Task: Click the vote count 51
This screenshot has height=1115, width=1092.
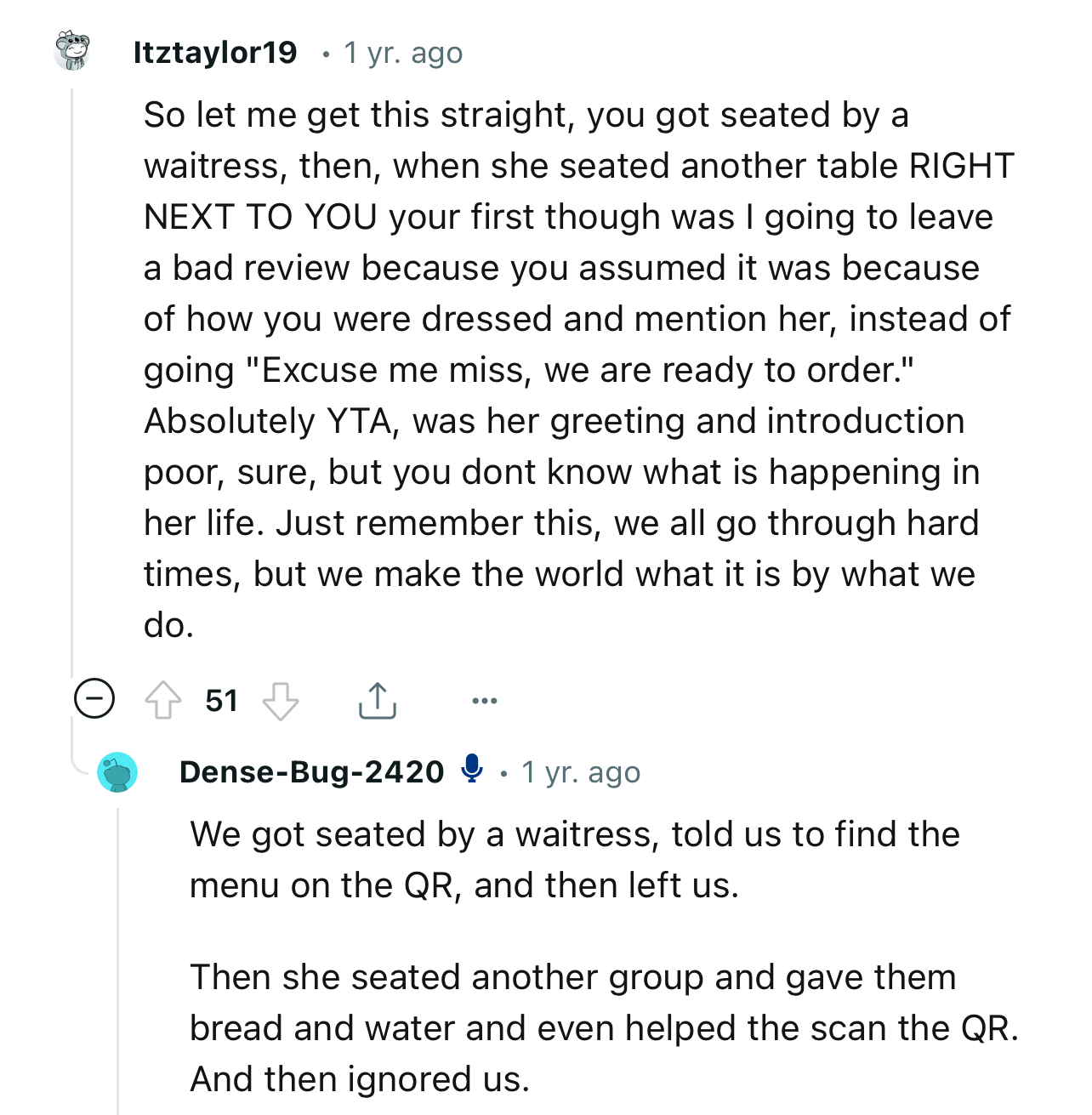Action: point(221,701)
